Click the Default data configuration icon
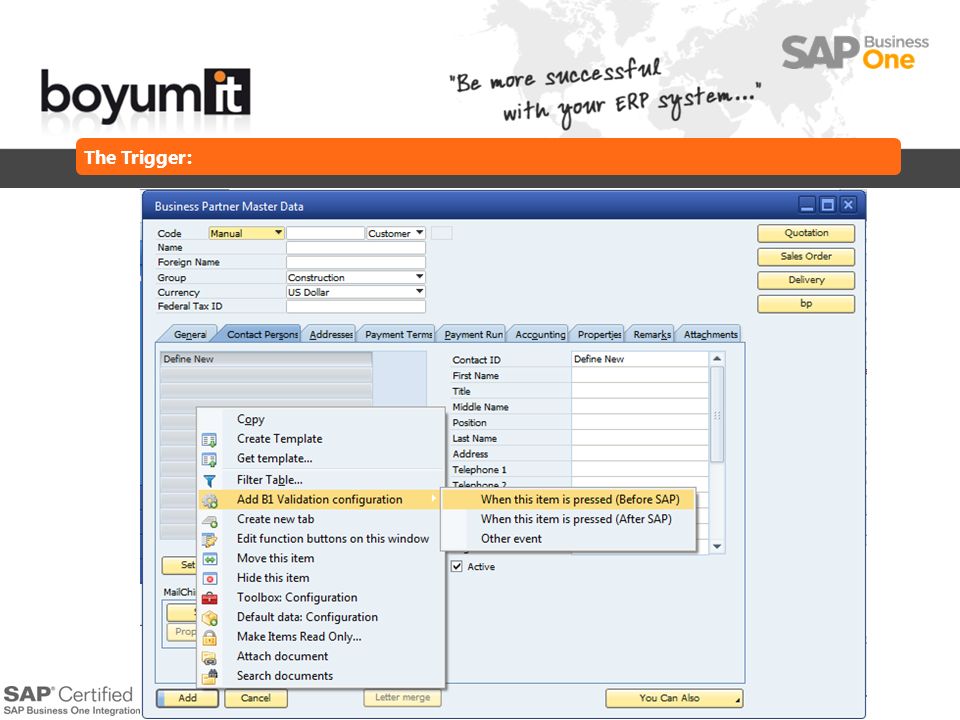 (x=209, y=618)
